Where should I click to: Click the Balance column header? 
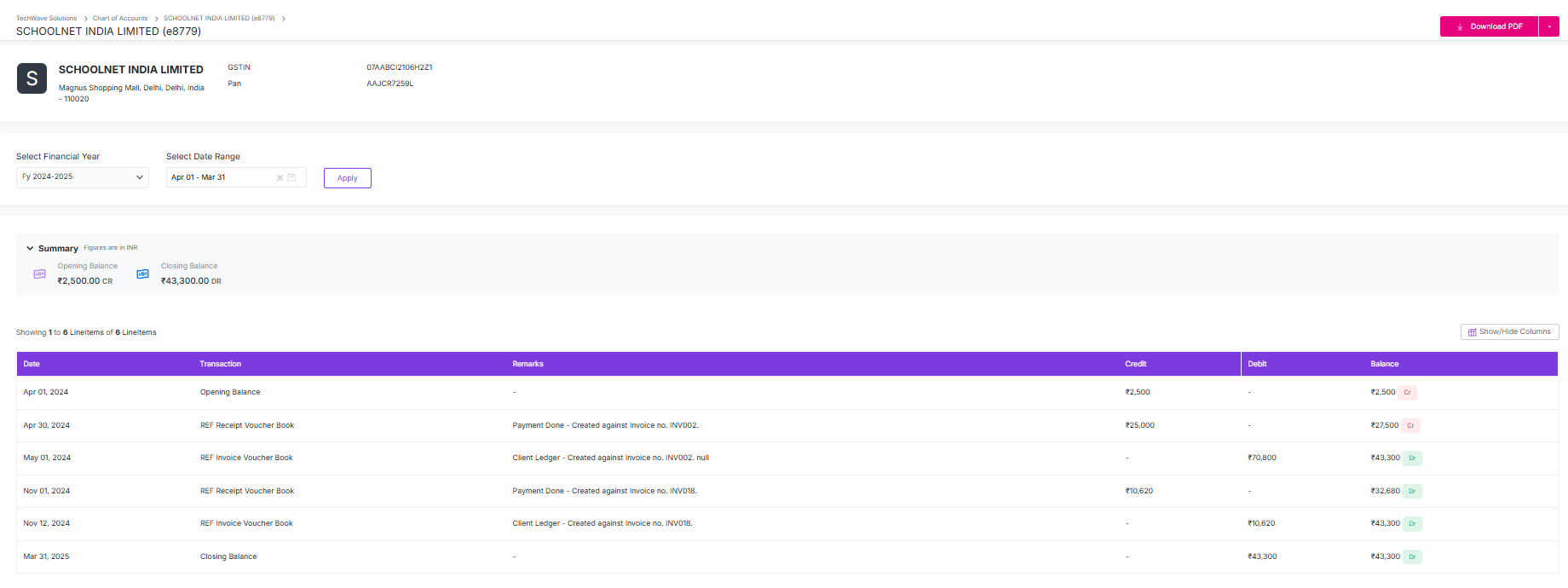[x=1385, y=364]
